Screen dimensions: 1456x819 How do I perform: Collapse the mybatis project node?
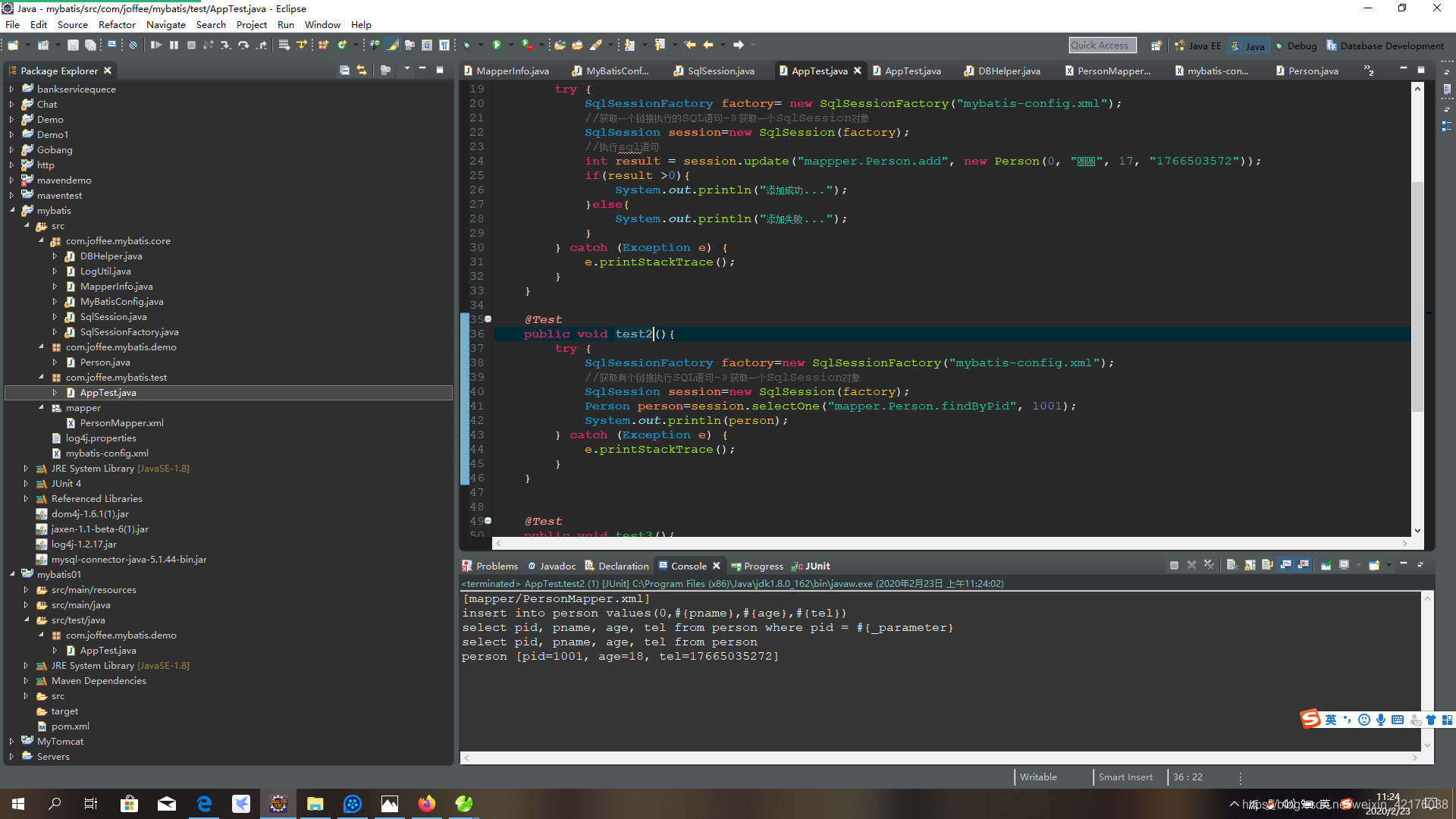[x=12, y=210]
